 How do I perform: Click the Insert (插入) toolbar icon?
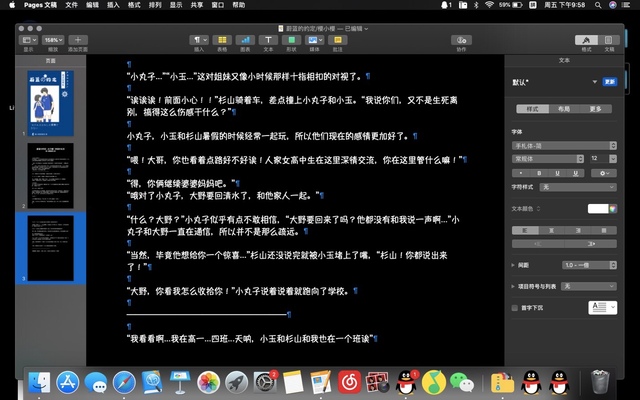[200, 40]
